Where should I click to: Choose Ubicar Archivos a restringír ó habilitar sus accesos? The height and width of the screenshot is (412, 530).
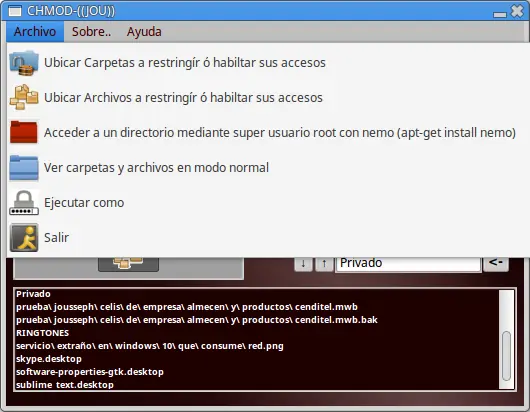click(268, 98)
